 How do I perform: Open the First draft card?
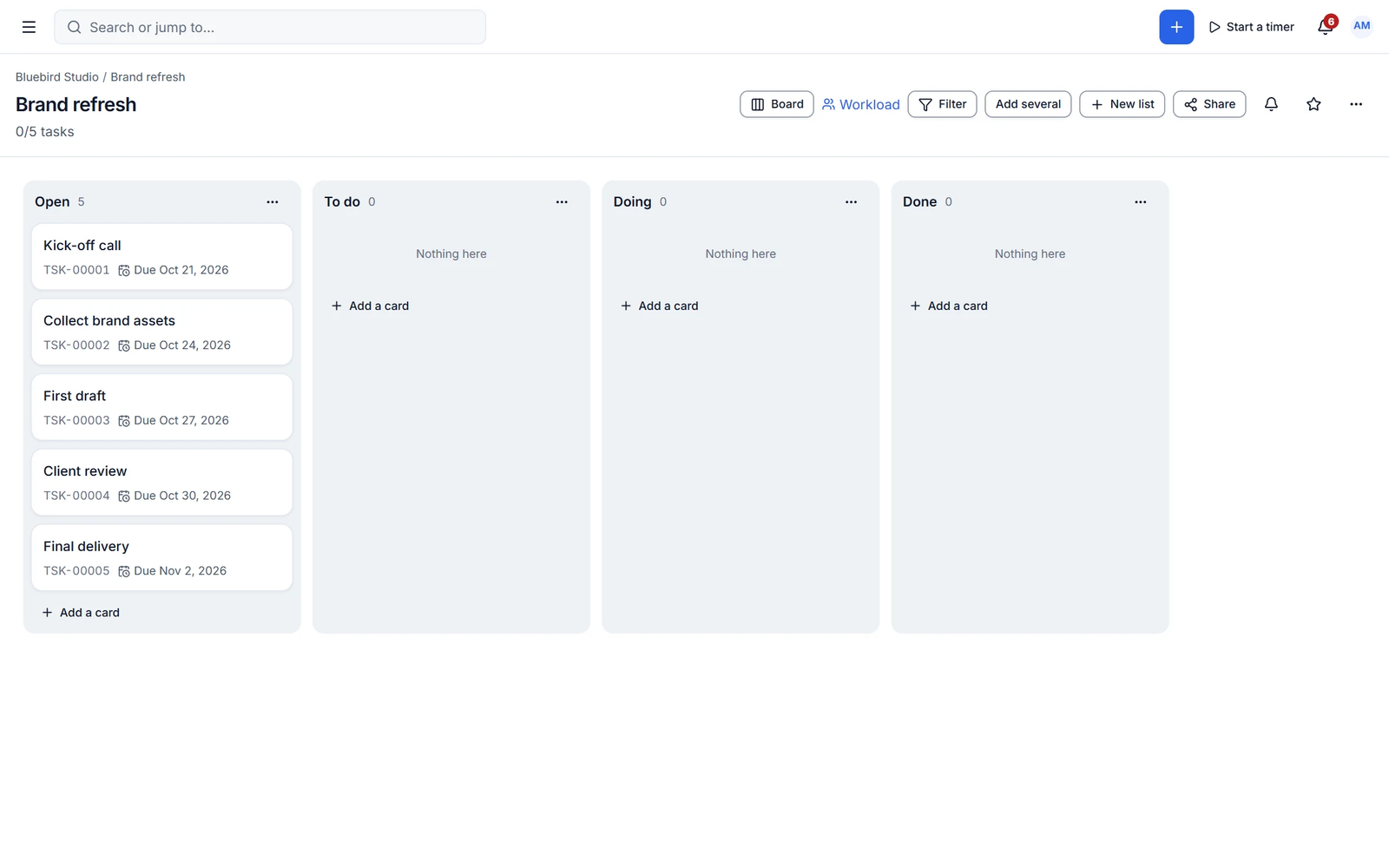(162, 407)
